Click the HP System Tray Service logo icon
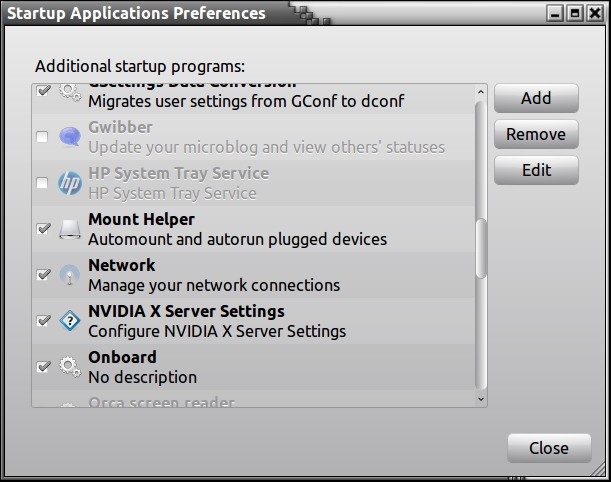Image resolution: width=611 pixels, height=482 pixels. tap(69, 183)
